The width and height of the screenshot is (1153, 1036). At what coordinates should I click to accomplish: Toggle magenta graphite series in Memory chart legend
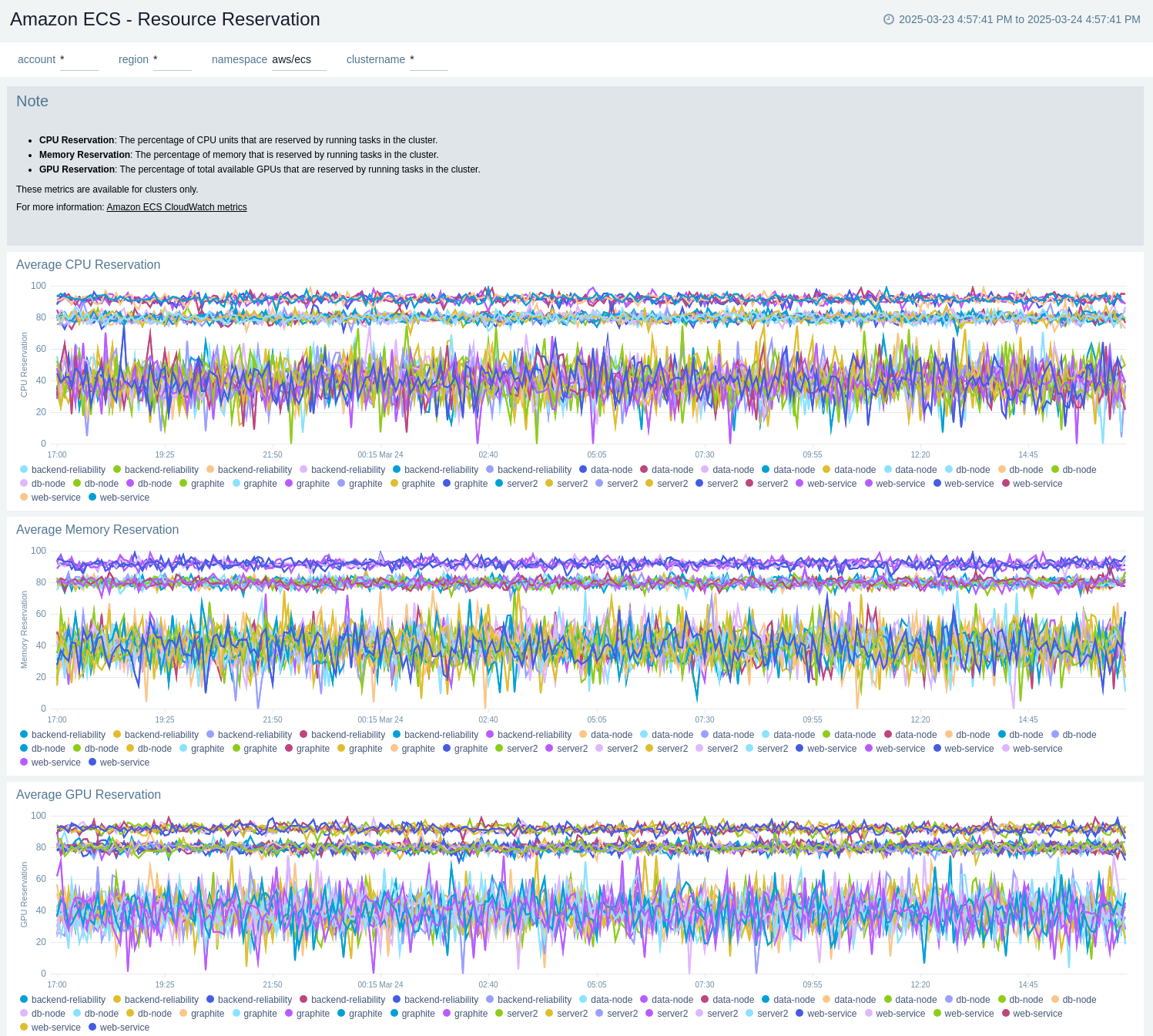(x=307, y=749)
